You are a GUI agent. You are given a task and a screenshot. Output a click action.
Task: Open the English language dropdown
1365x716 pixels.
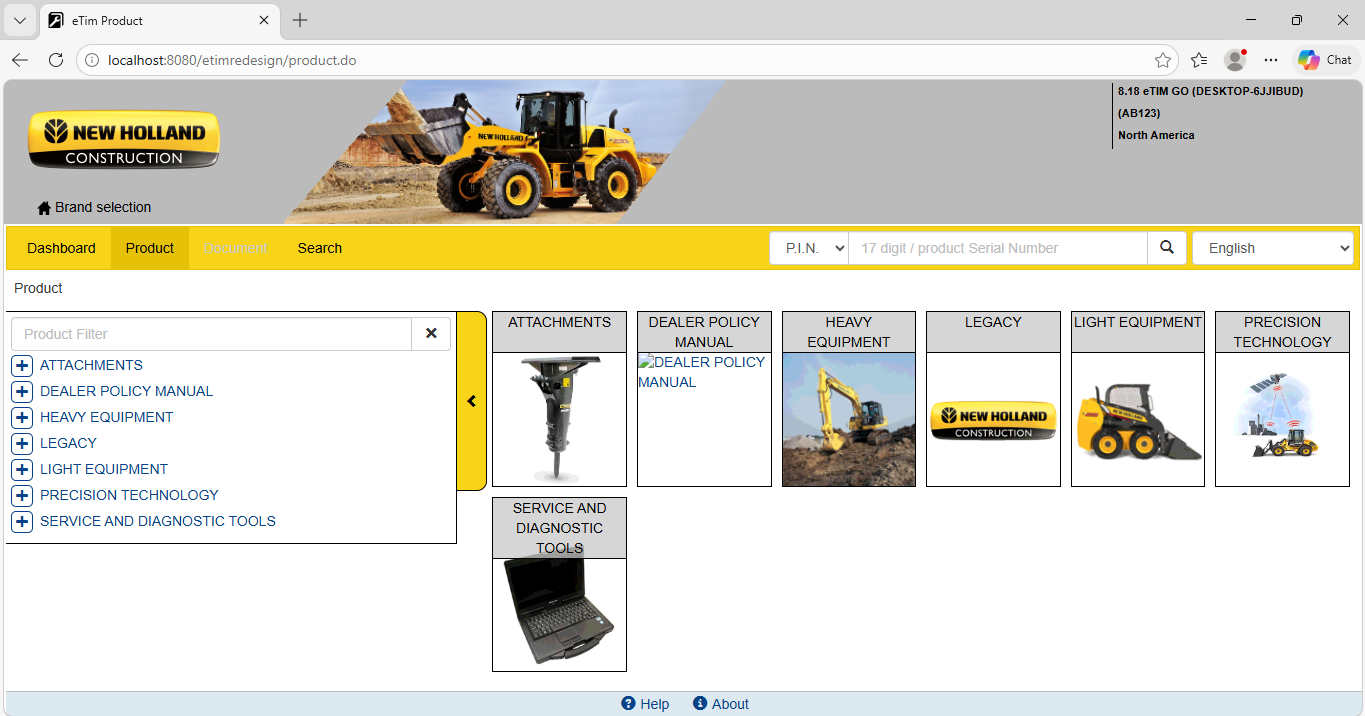coord(1272,248)
